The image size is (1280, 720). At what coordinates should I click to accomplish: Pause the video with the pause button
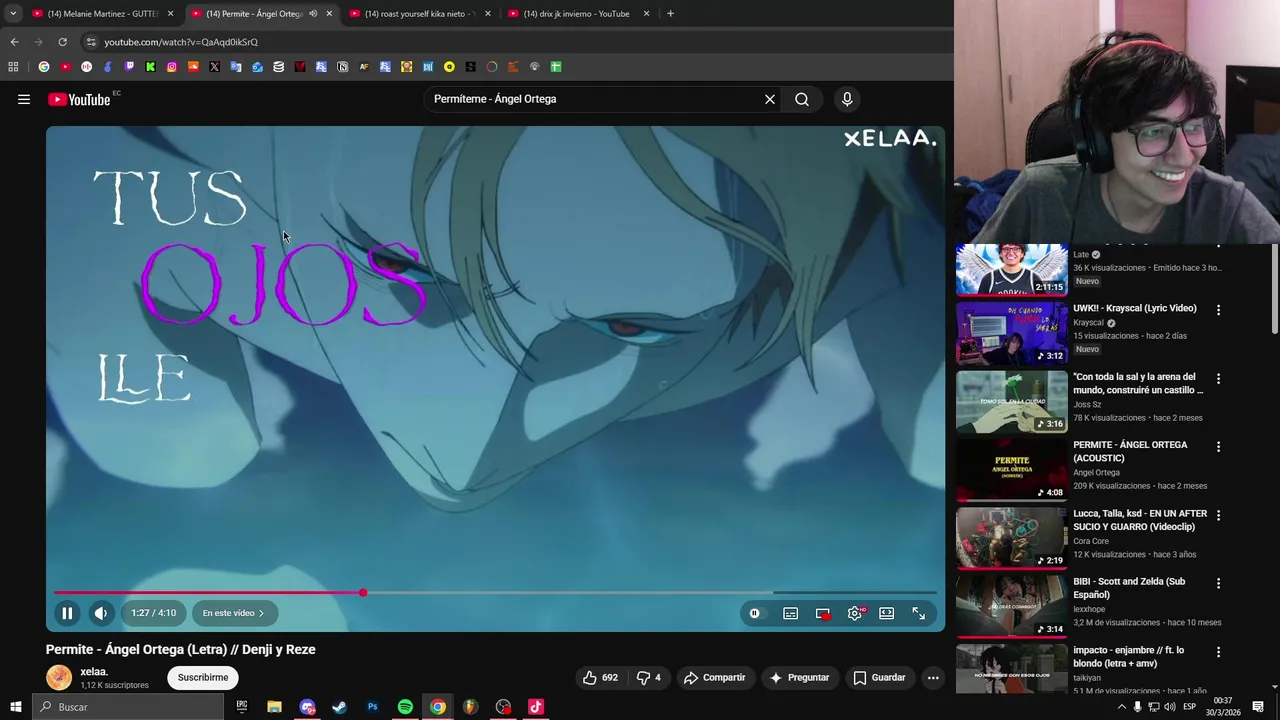coord(67,613)
